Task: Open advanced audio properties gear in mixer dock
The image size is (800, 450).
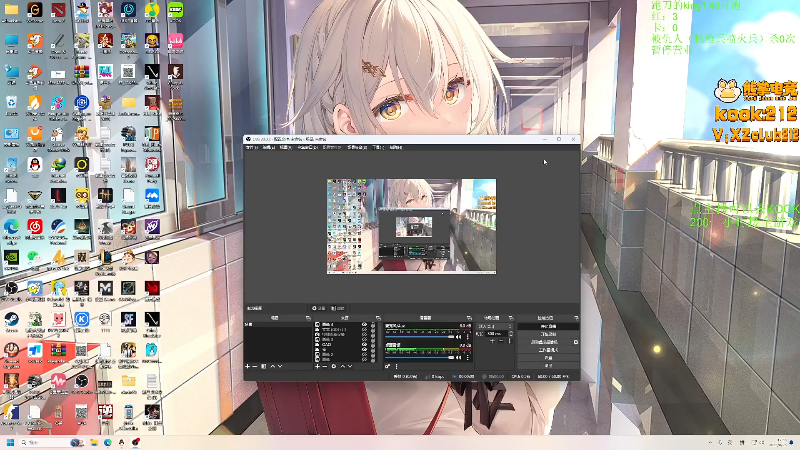Action: 387,366
